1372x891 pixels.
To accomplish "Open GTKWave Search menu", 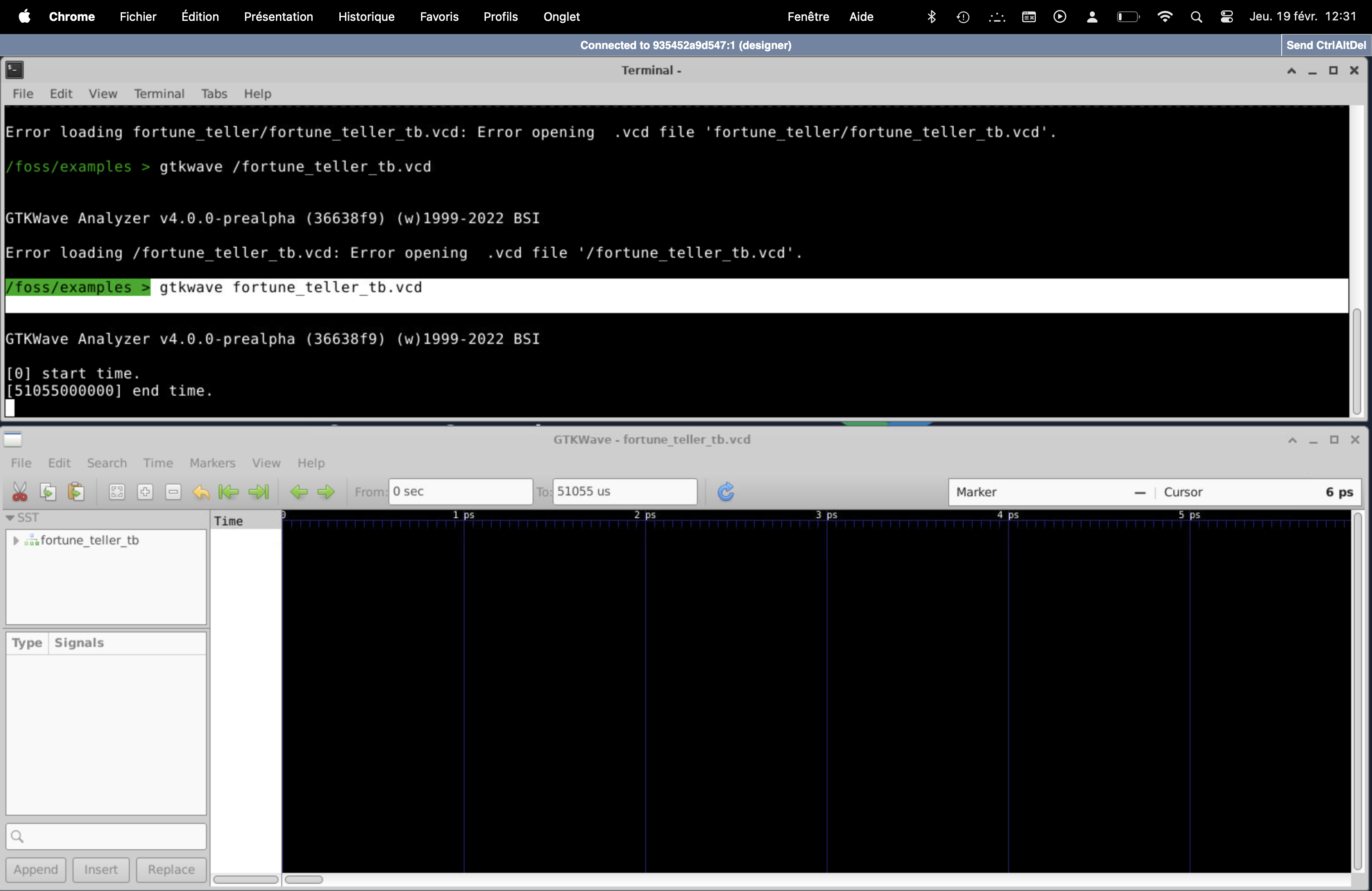I will point(107,463).
